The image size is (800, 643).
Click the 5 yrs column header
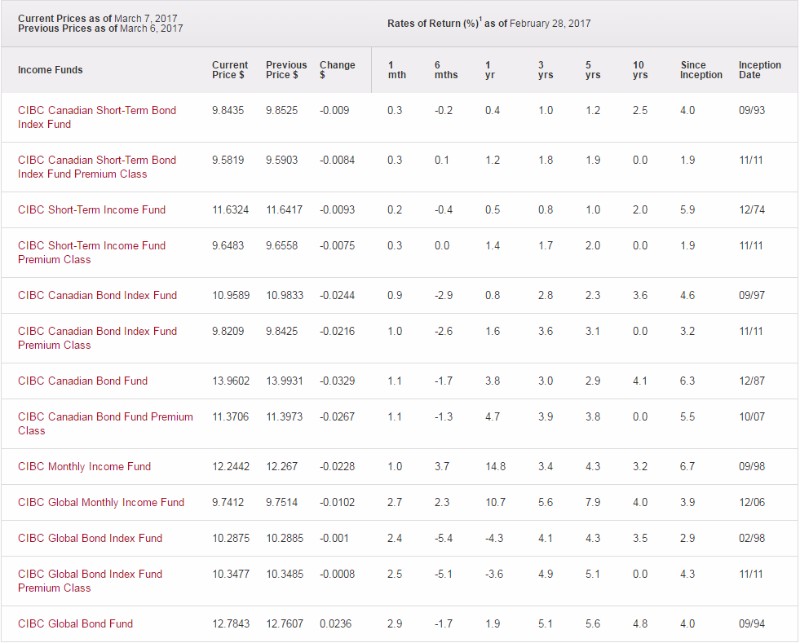click(x=593, y=70)
